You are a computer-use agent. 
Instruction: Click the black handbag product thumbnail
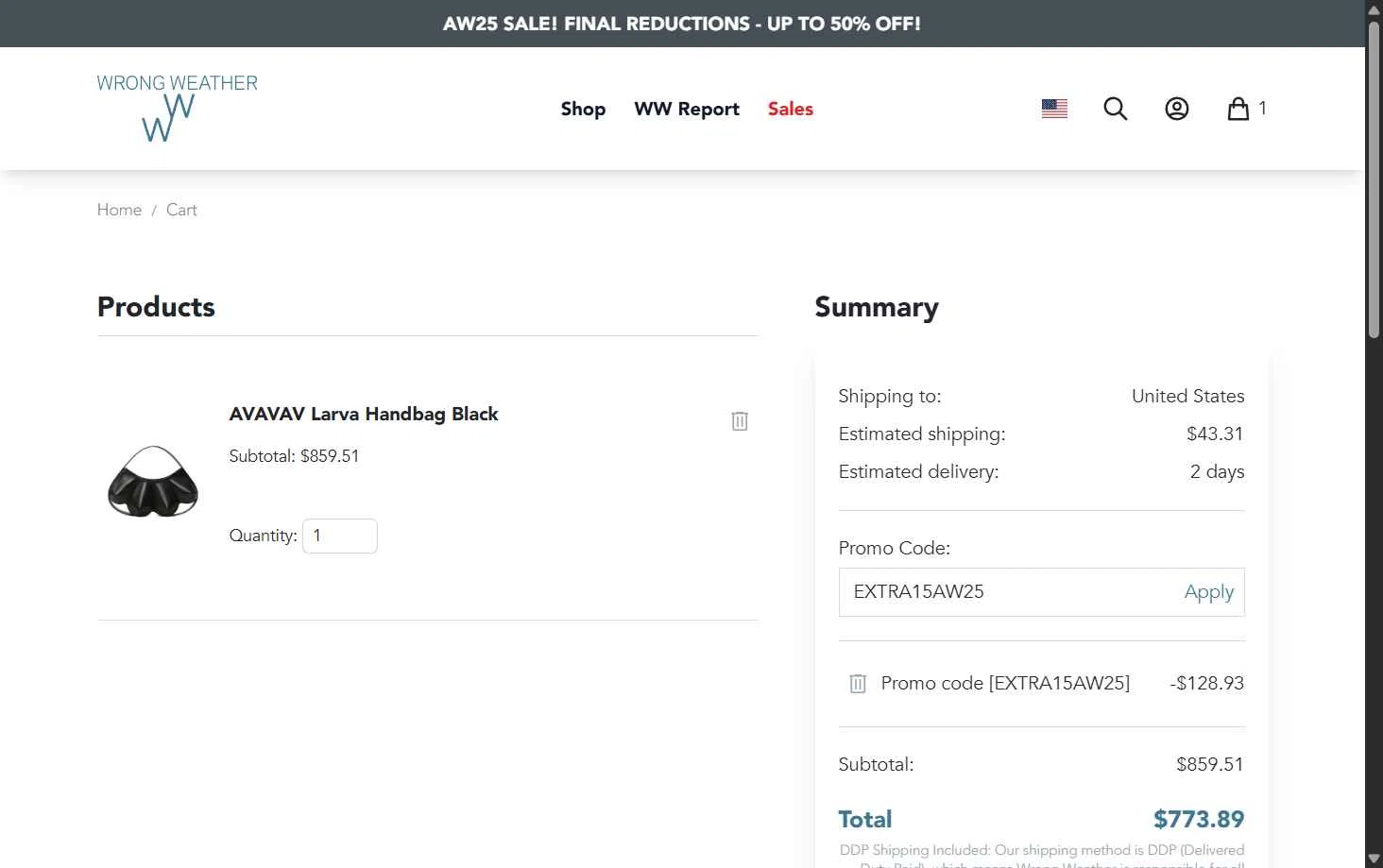[153, 482]
